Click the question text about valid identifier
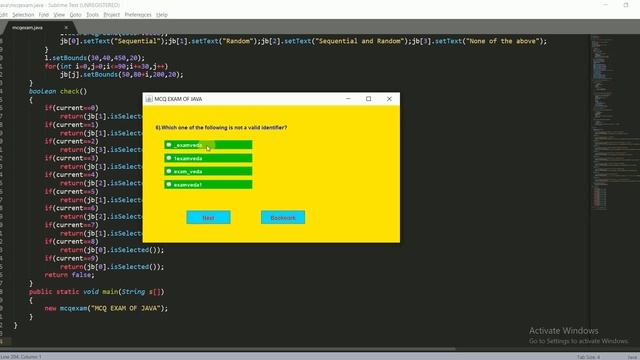The image size is (640, 360). pyautogui.click(x=221, y=128)
